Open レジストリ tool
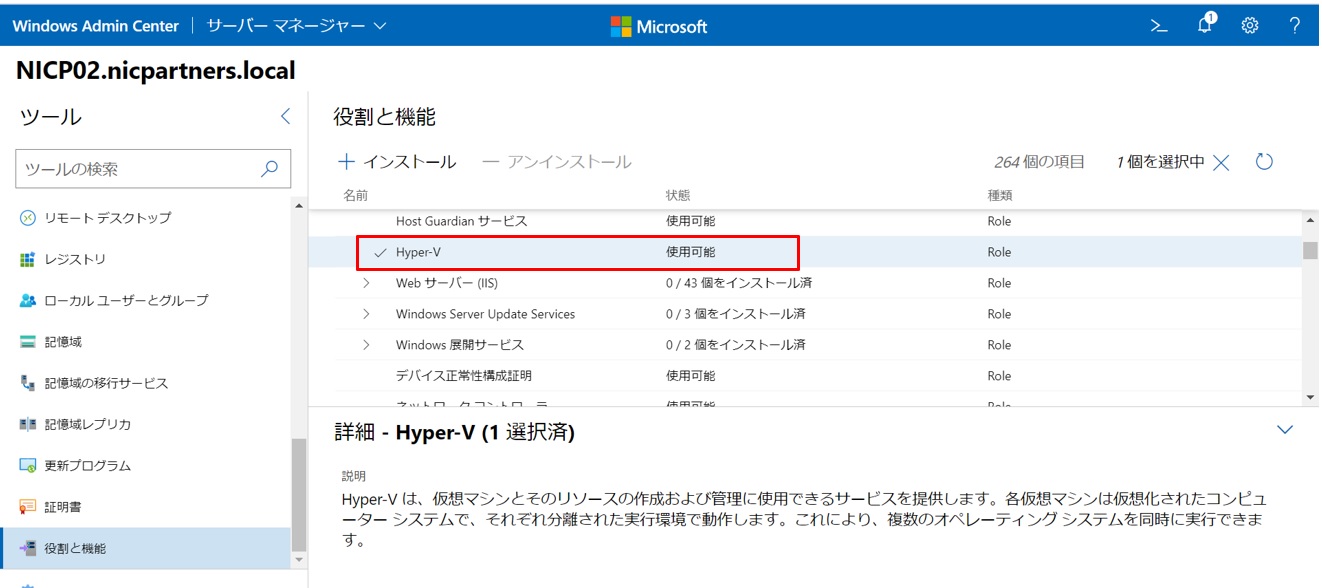The height and width of the screenshot is (588, 1322). pyautogui.click(x=75, y=259)
